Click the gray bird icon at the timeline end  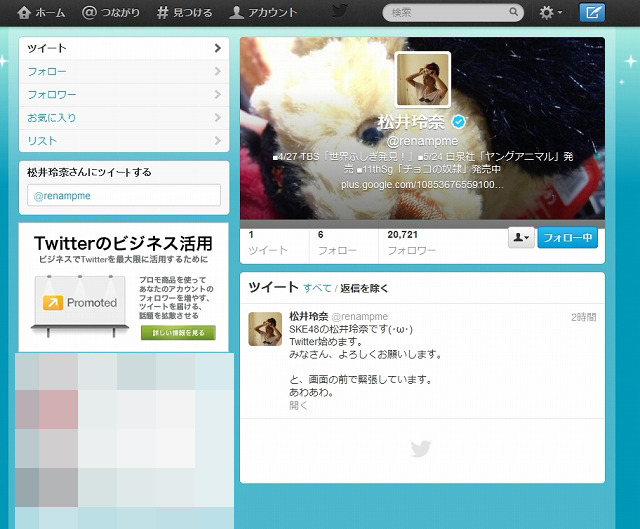point(421,449)
